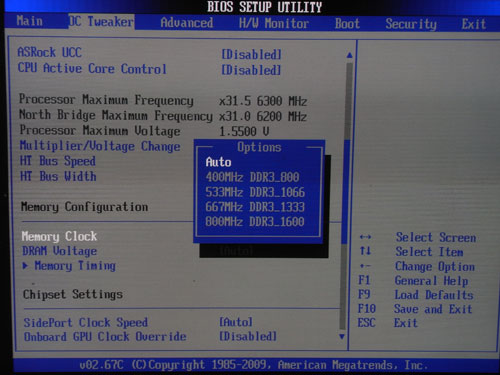500x375 pixels.
Task: Toggle Onboard GPU Clock Override Disabled value
Action: pyautogui.click(x=248, y=336)
